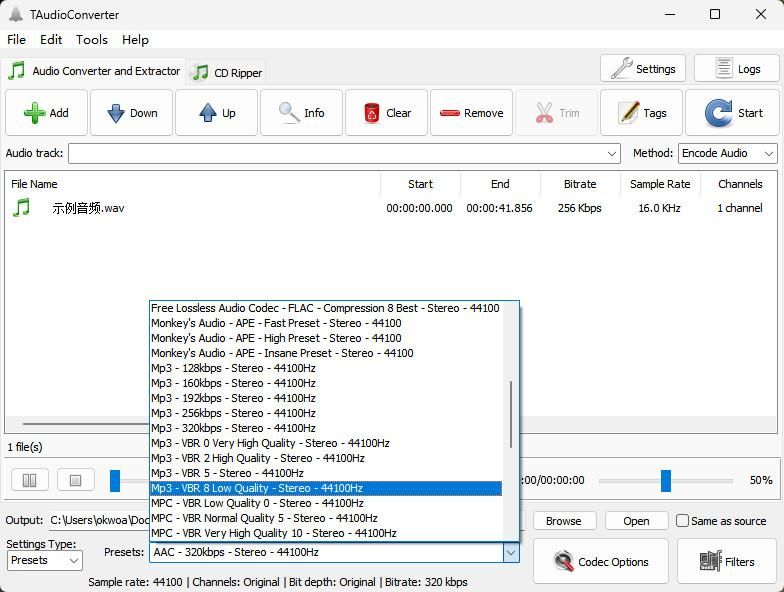Image resolution: width=784 pixels, height=592 pixels.
Task: Open file Info with magnifier icon
Action: coord(302,113)
